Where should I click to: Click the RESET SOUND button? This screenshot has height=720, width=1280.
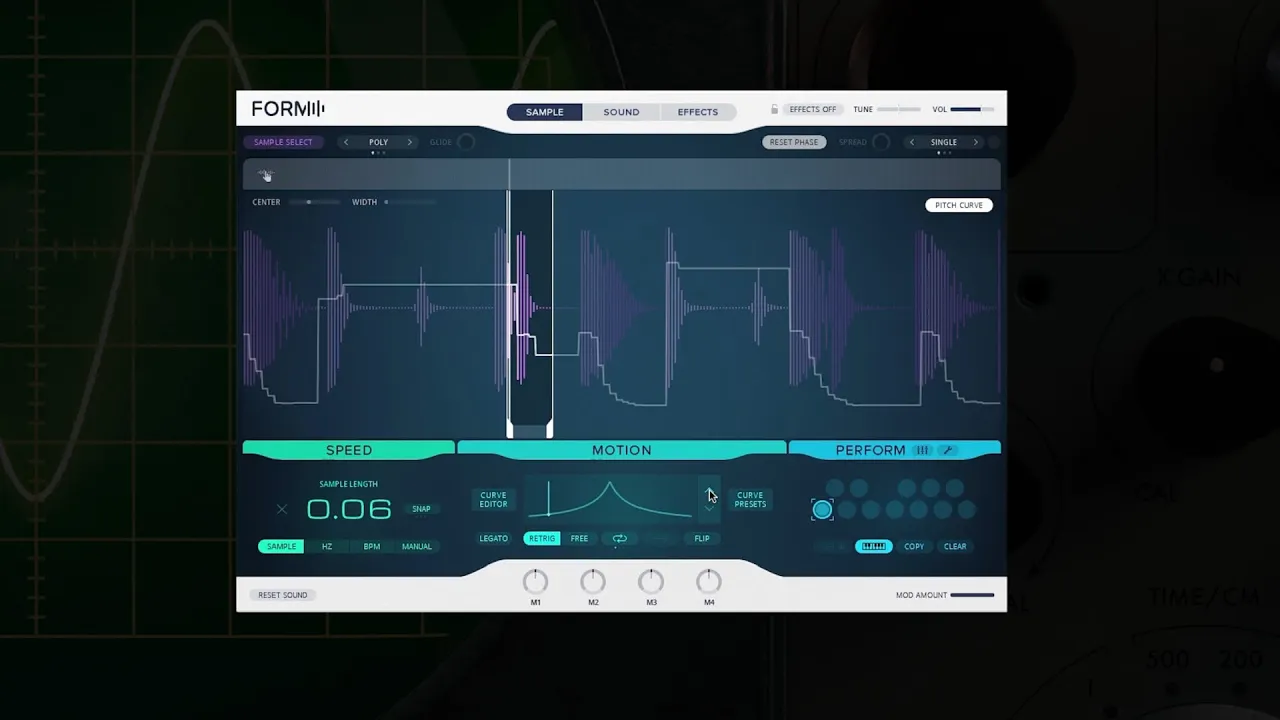pos(283,595)
